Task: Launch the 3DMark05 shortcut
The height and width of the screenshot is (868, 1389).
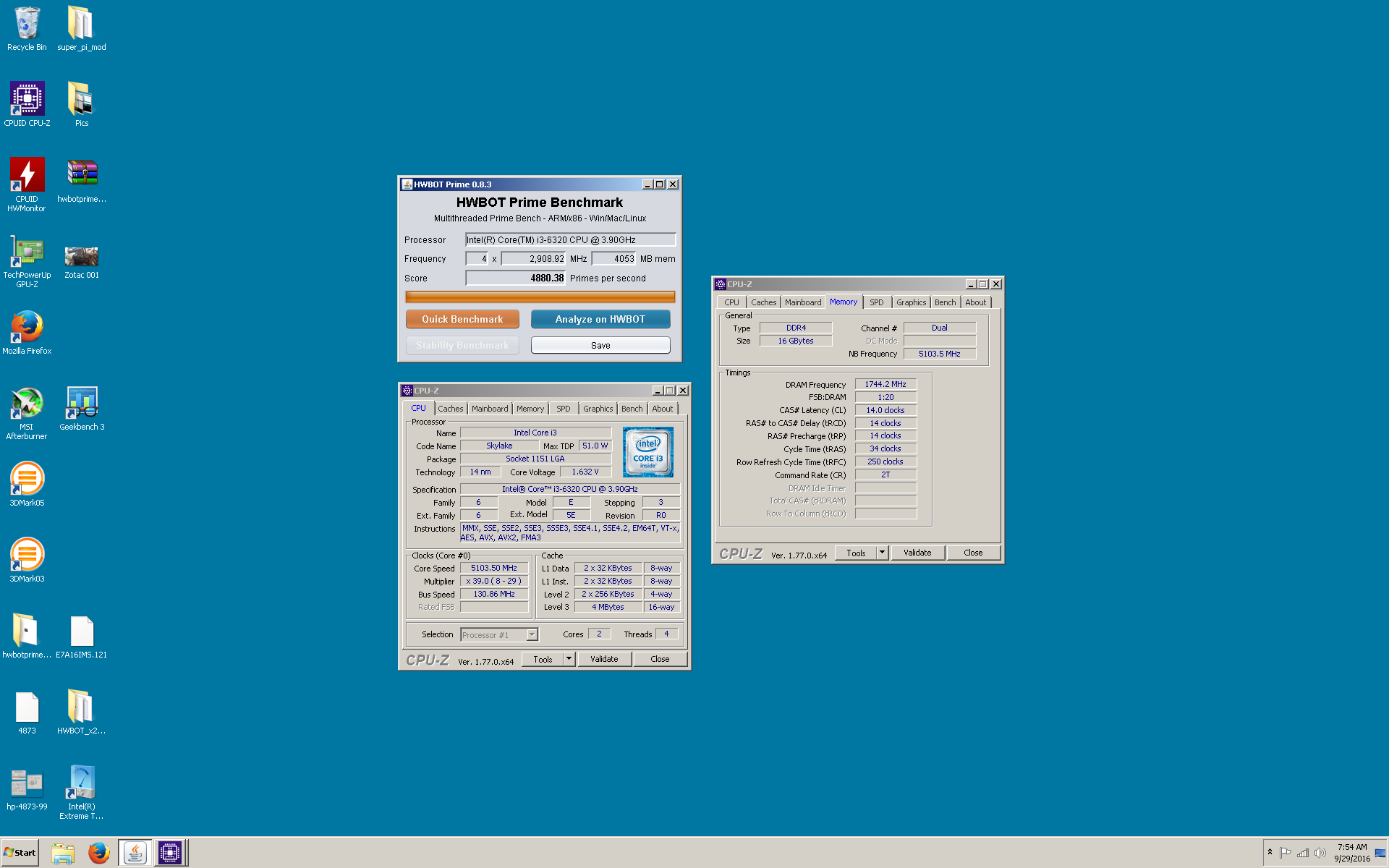Action: [27, 485]
